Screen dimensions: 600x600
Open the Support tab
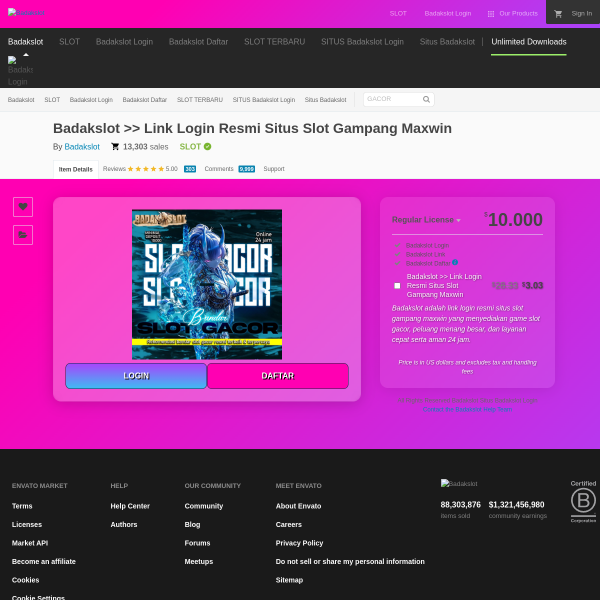[x=274, y=169]
